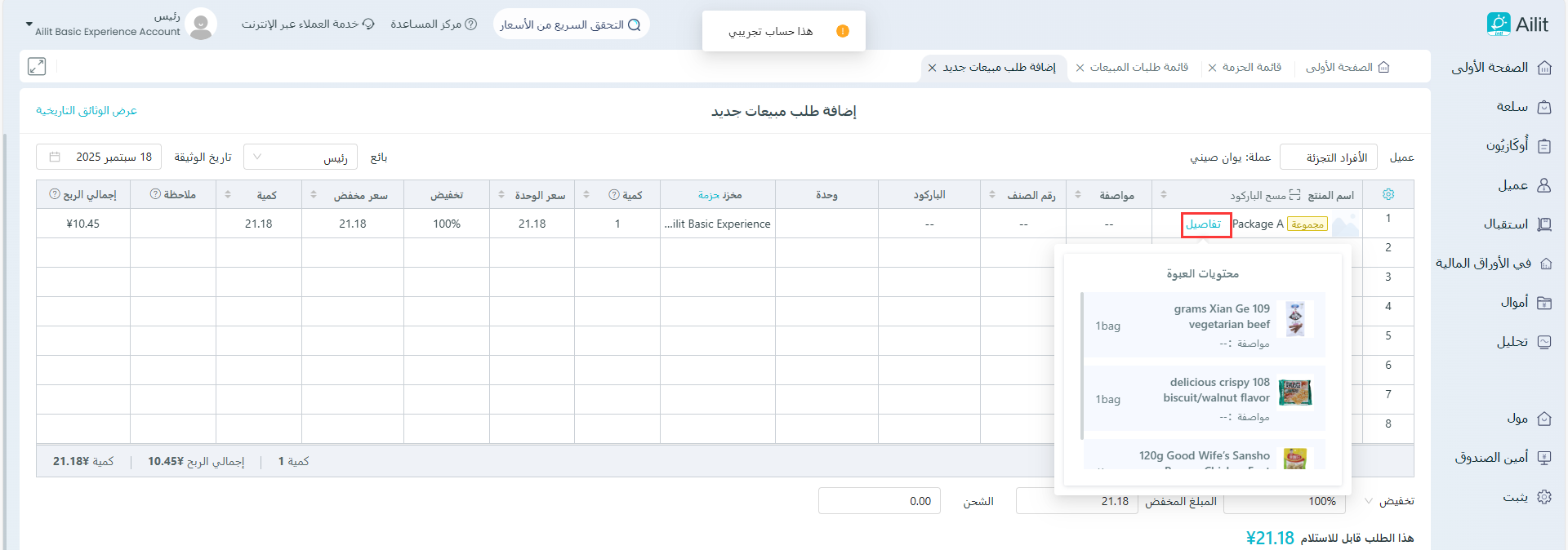1568x550 pixels.
Task: Open the historical documents view link
Action: coord(87,111)
